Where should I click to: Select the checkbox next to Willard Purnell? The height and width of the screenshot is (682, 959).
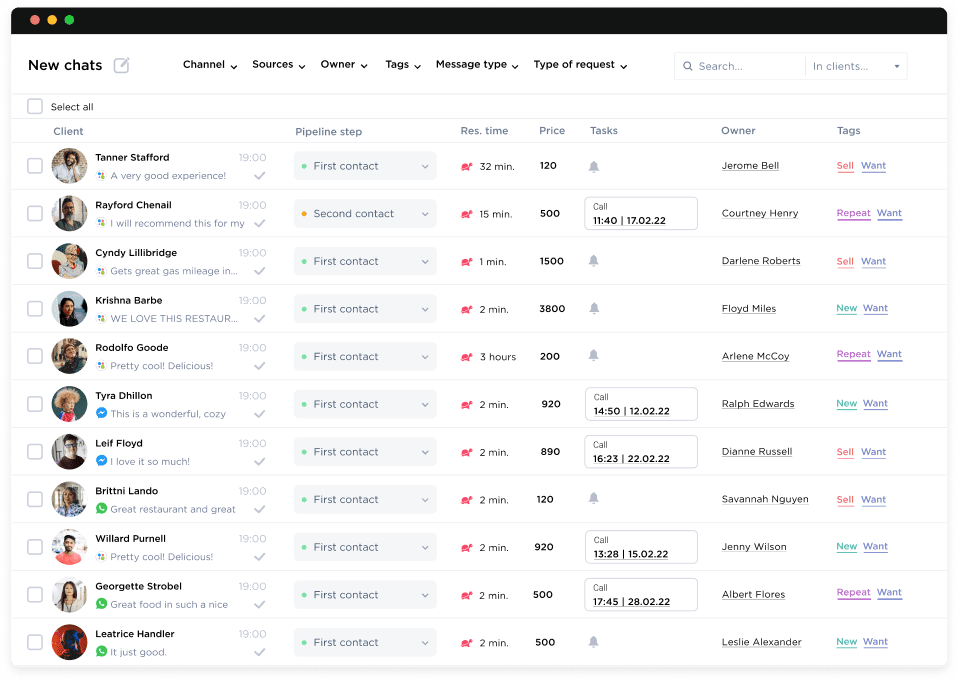pos(35,547)
